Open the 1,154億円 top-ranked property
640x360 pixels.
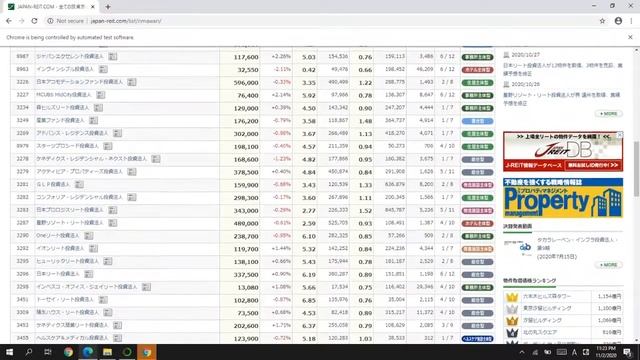click(x=547, y=296)
